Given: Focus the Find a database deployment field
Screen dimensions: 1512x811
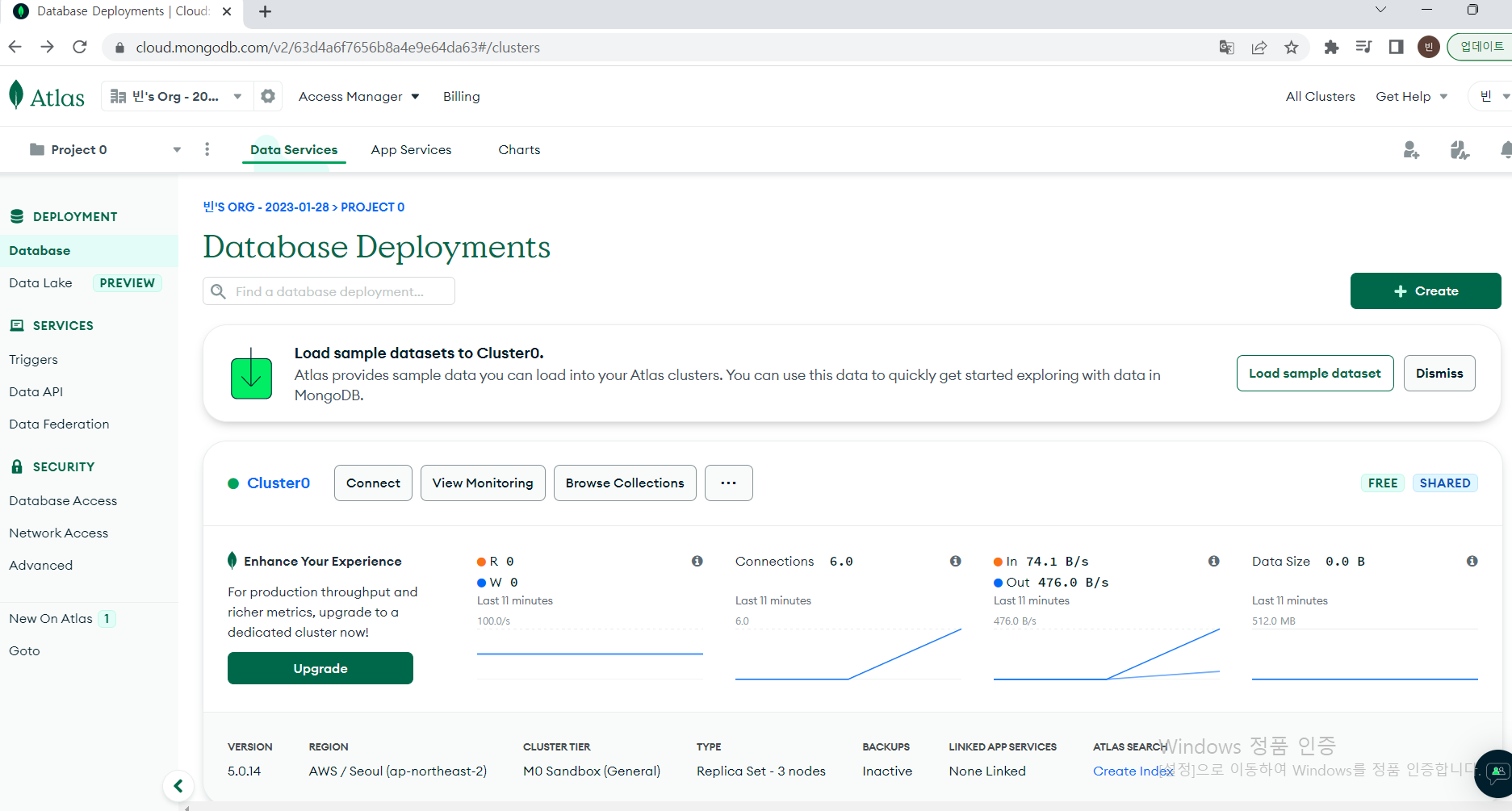Looking at the screenshot, I should click(x=329, y=291).
